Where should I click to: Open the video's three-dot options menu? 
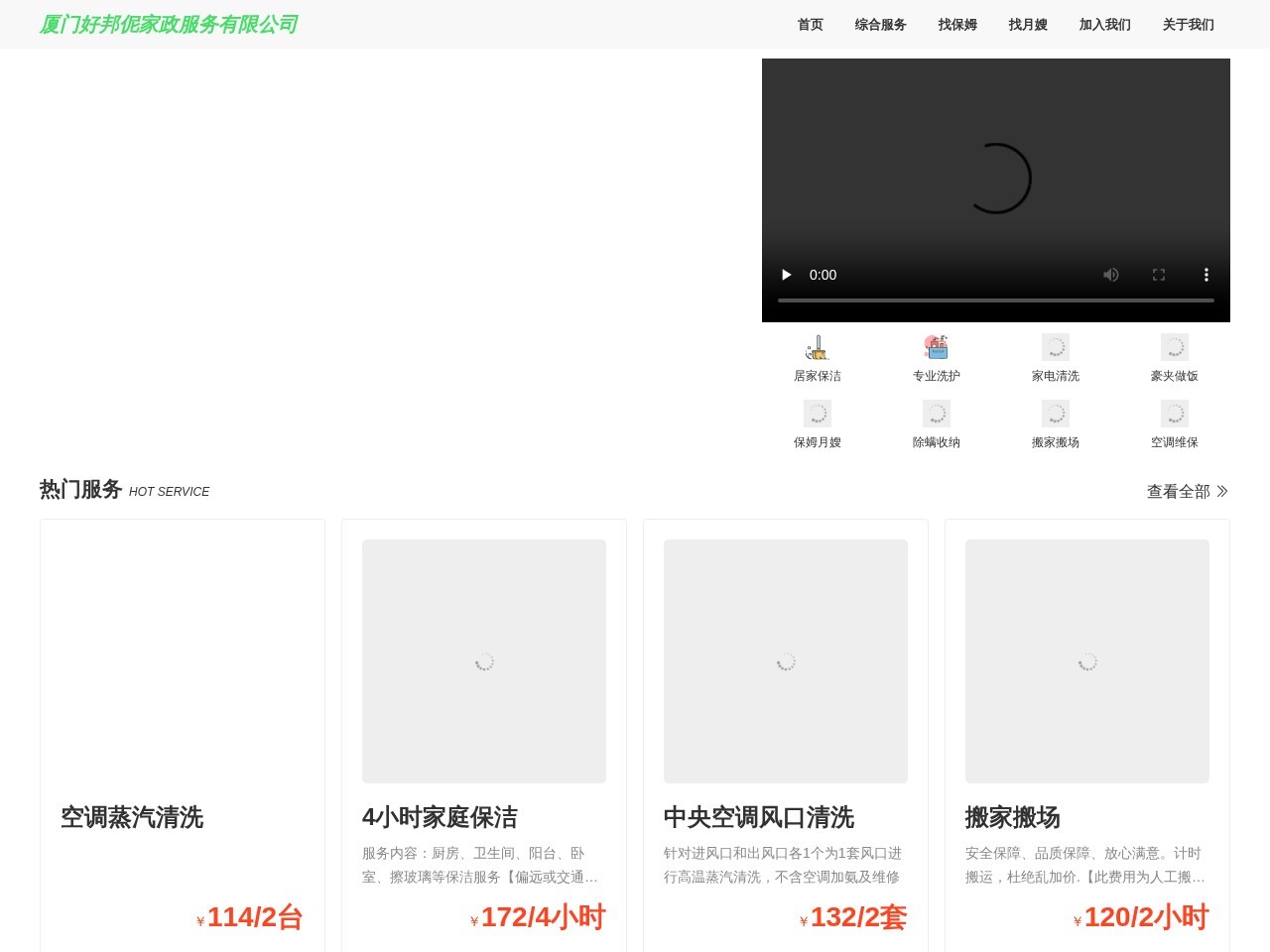coord(1206,275)
